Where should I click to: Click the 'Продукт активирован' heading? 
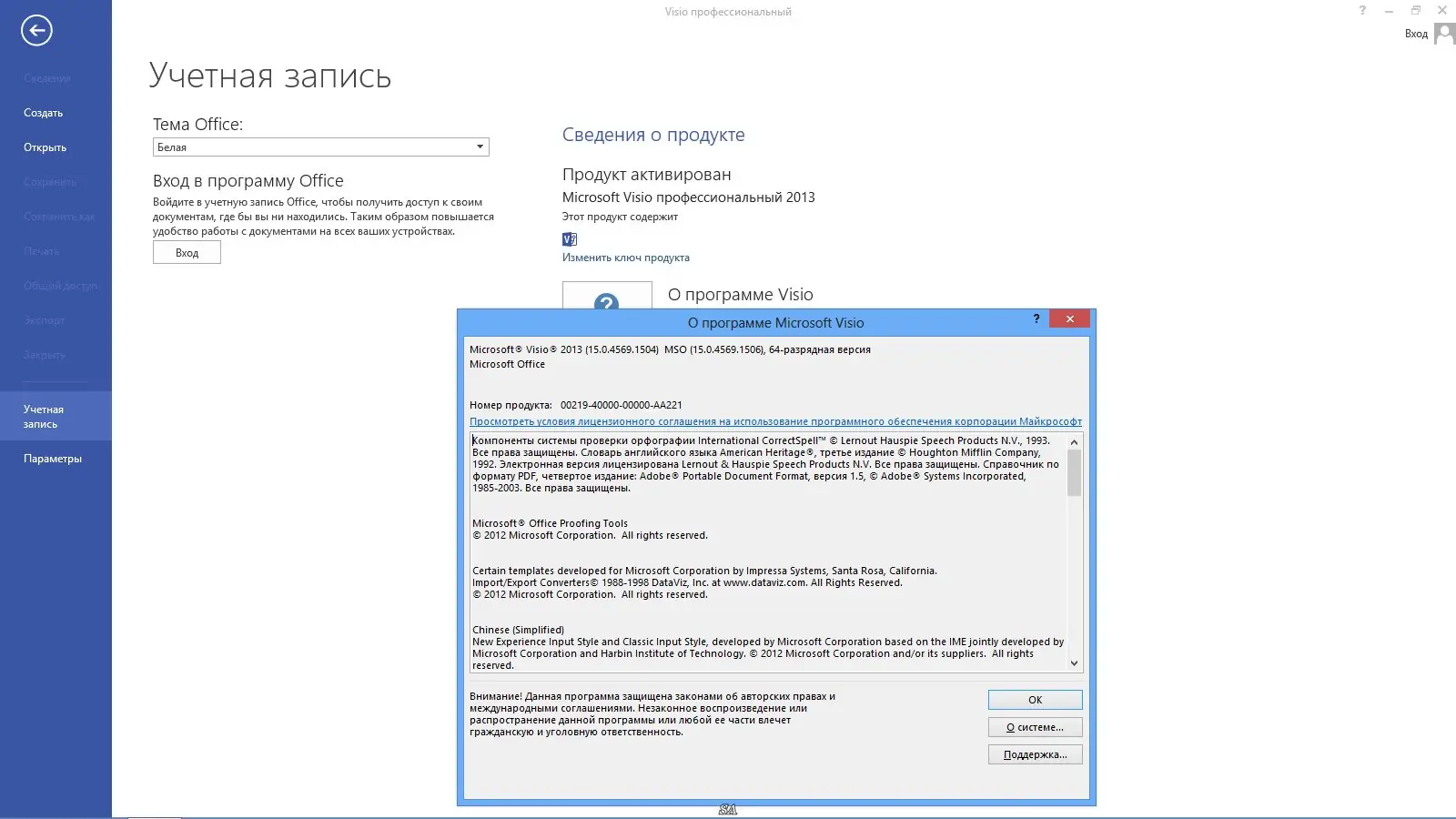(x=646, y=175)
